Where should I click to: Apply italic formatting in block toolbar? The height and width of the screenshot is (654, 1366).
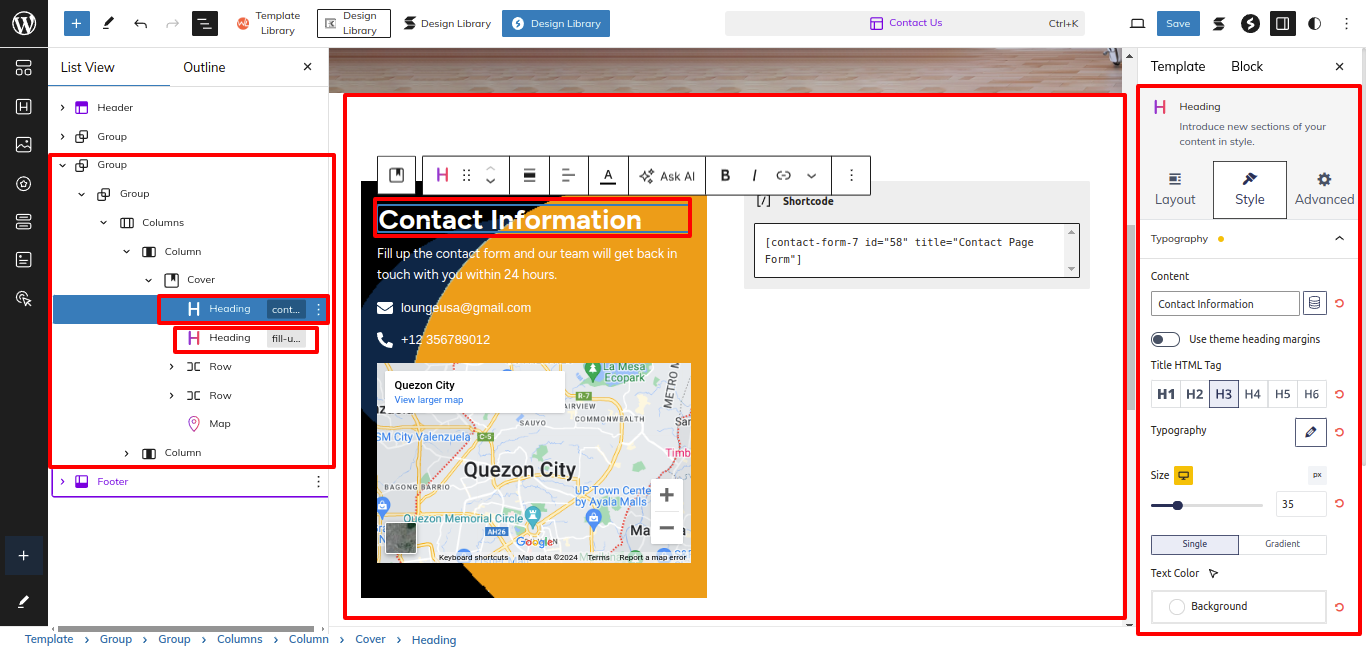pyautogui.click(x=754, y=175)
